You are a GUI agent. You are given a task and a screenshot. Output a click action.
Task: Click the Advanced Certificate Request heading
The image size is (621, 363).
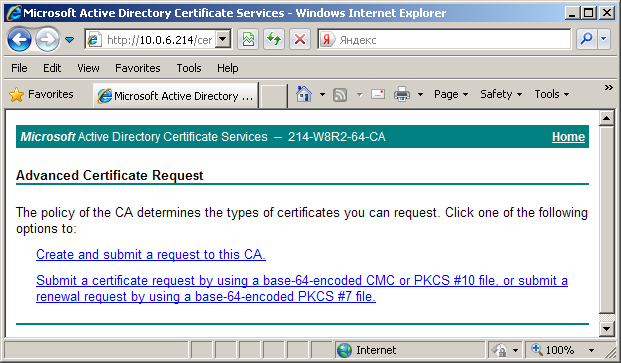(x=110, y=175)
